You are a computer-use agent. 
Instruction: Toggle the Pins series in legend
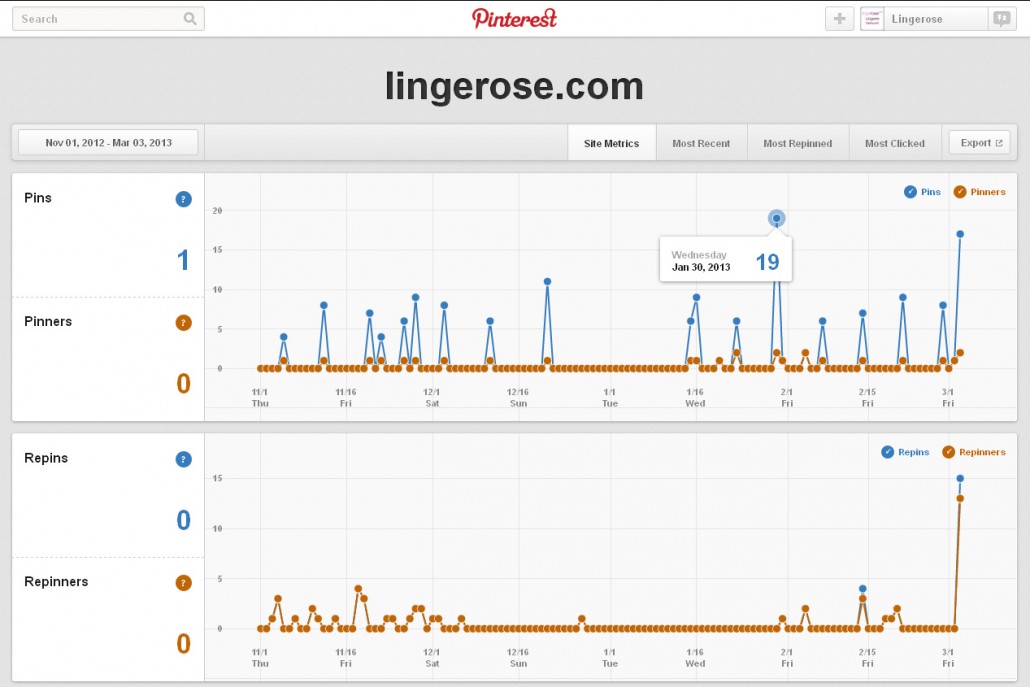pyautogui.click(x=922, y=192)
